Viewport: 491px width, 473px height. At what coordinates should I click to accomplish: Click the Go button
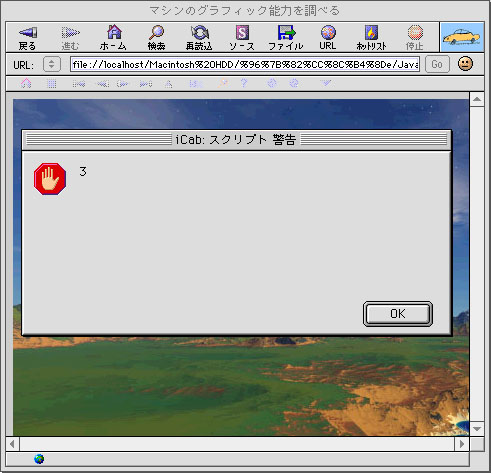[x=437, y=64]
